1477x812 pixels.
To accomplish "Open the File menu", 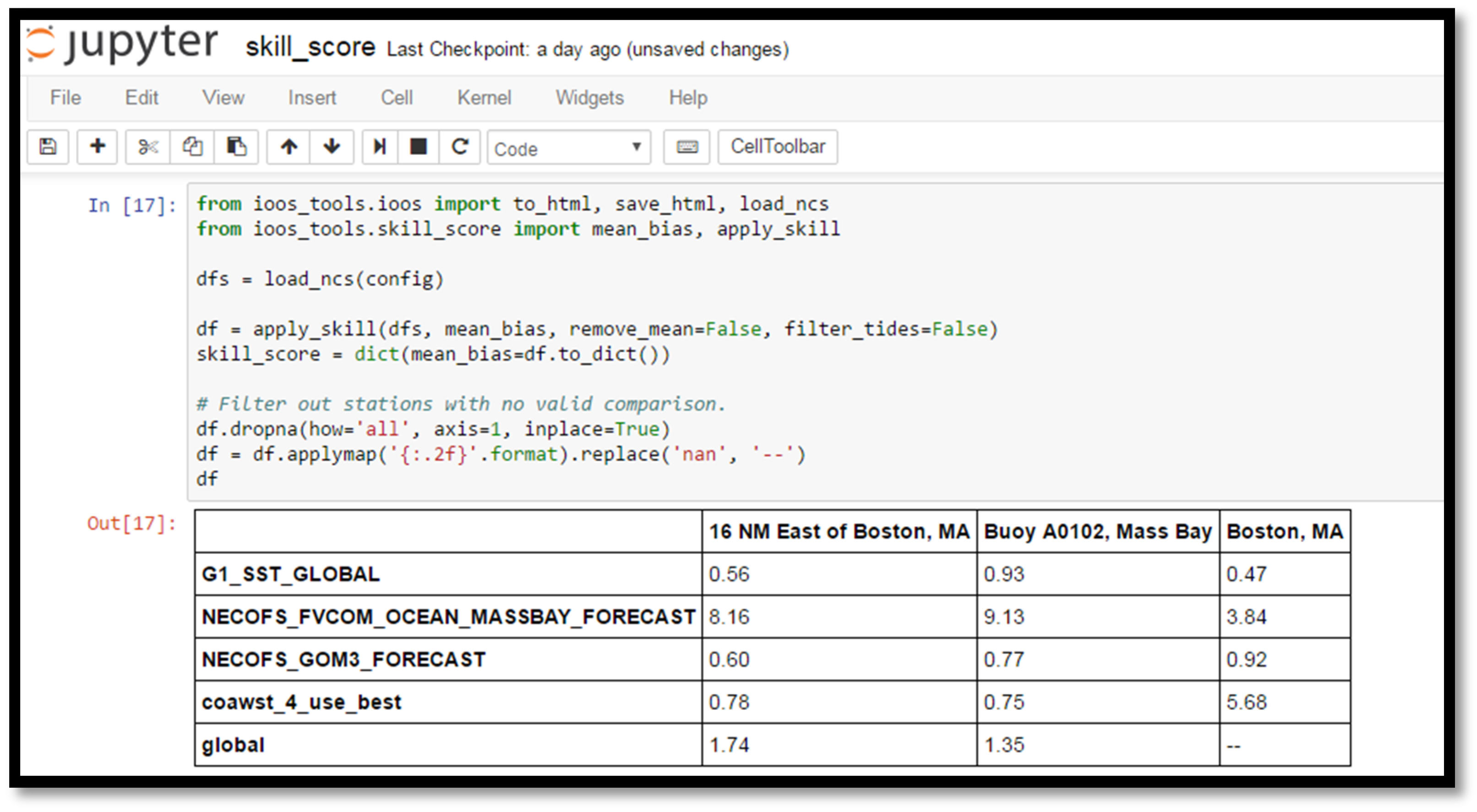I will (x=65, y=98).
